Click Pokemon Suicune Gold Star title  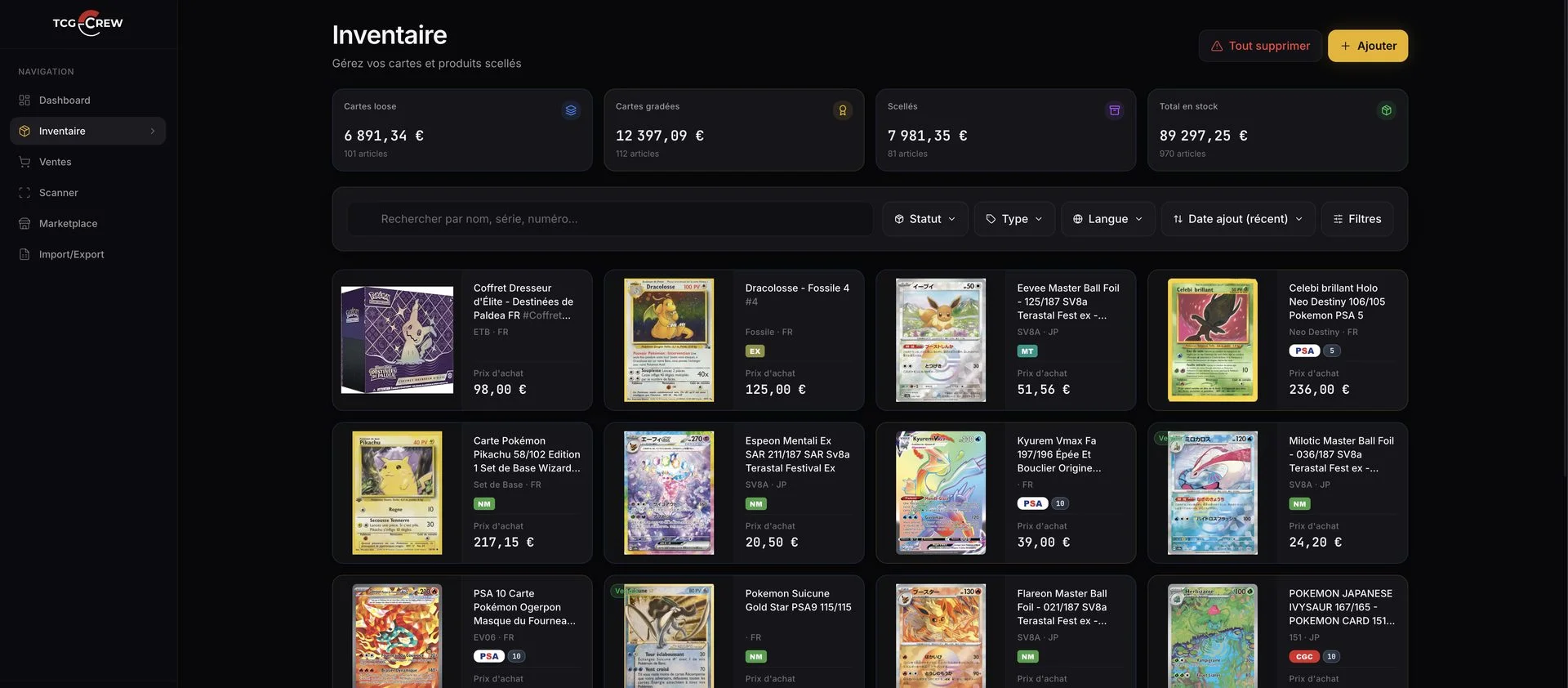pos(798,601)
